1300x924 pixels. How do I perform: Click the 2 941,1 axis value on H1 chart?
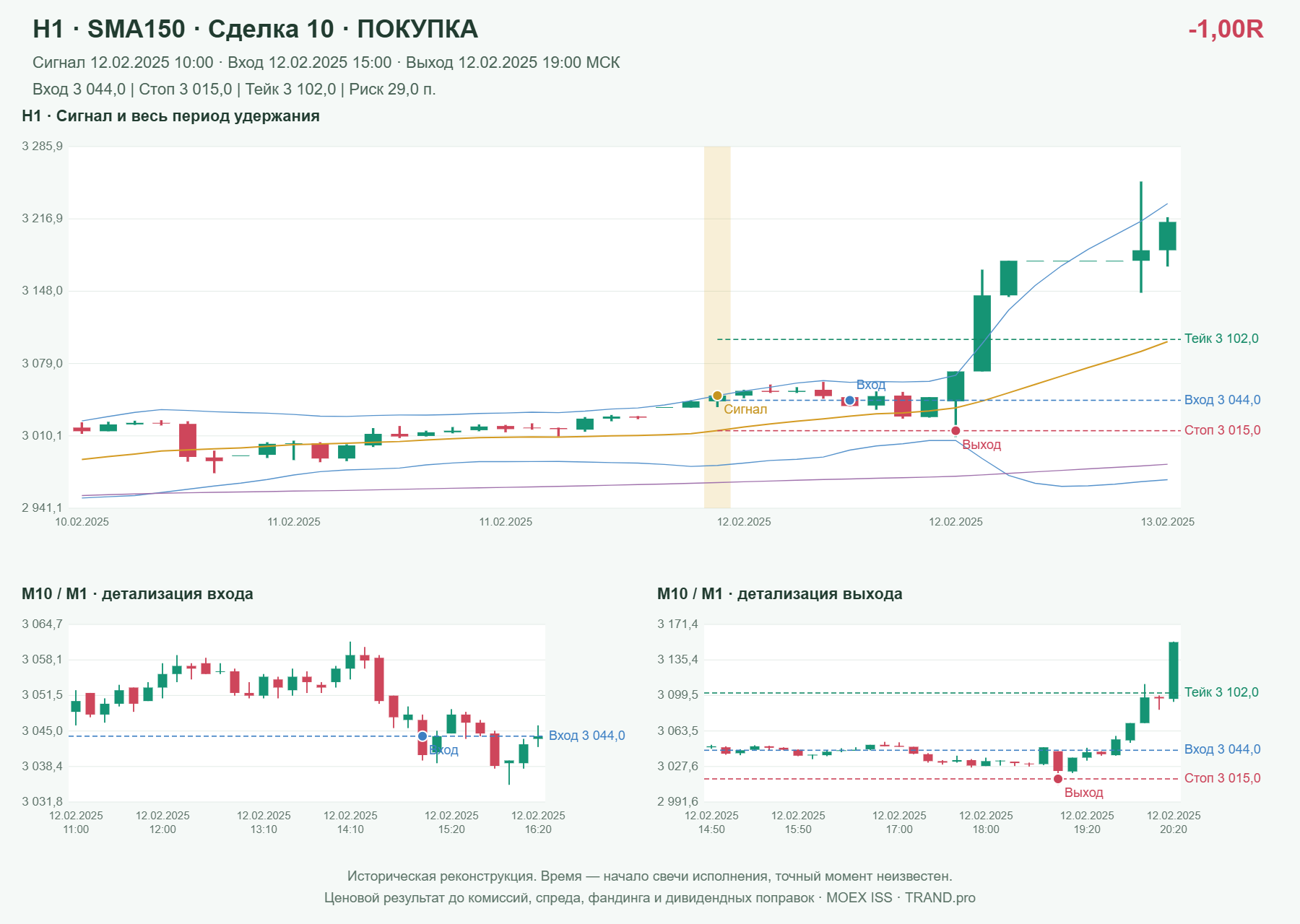[x=43, y=508]
